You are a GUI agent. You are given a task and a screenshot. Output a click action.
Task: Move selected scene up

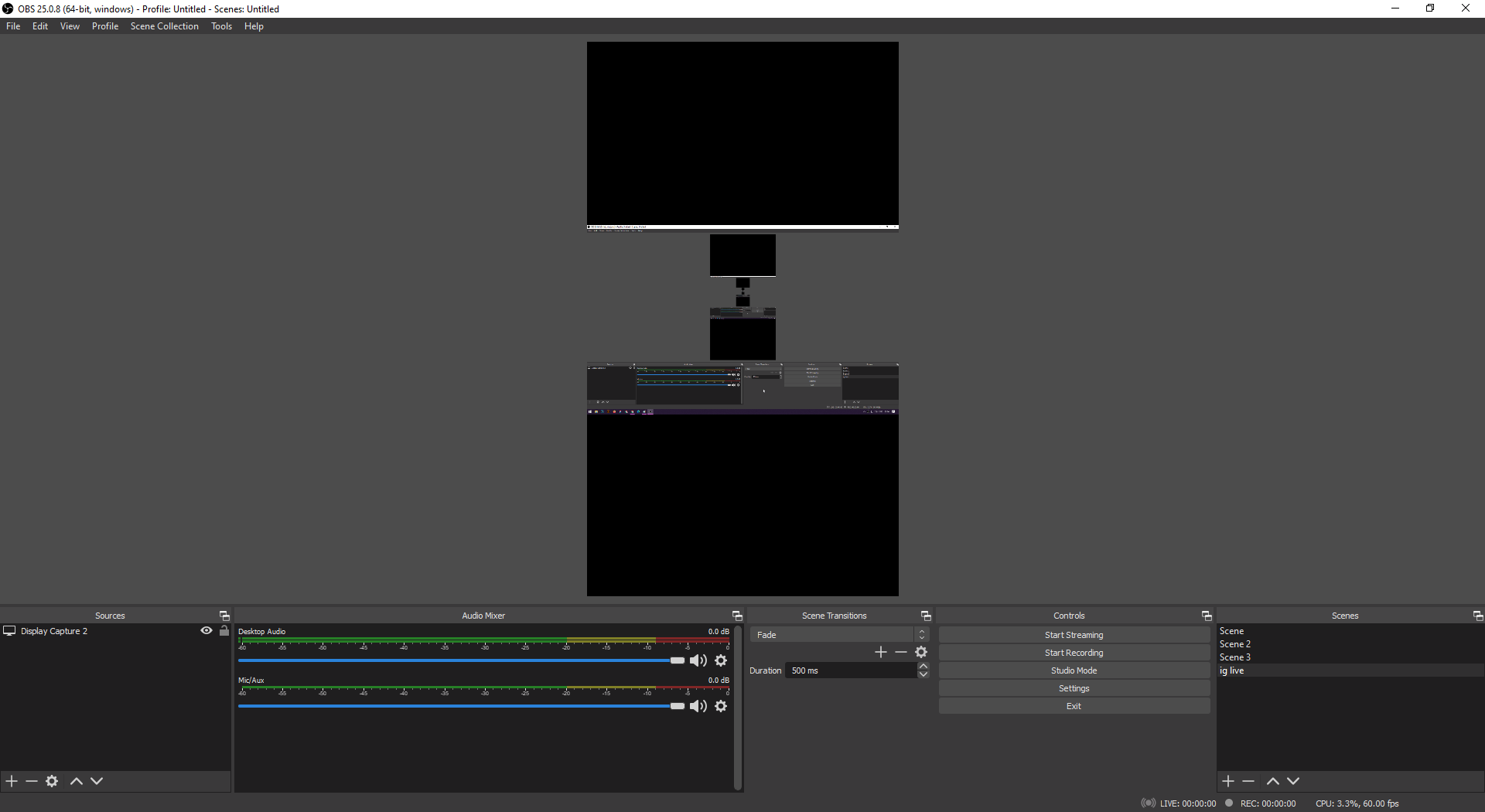point(1273,781)
